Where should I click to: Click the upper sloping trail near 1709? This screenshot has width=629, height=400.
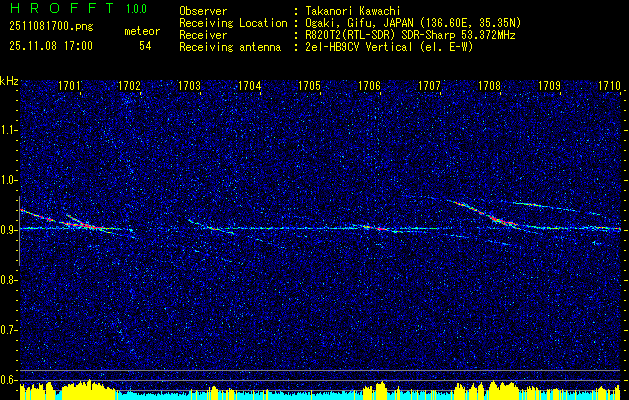(x=558, y=207)
